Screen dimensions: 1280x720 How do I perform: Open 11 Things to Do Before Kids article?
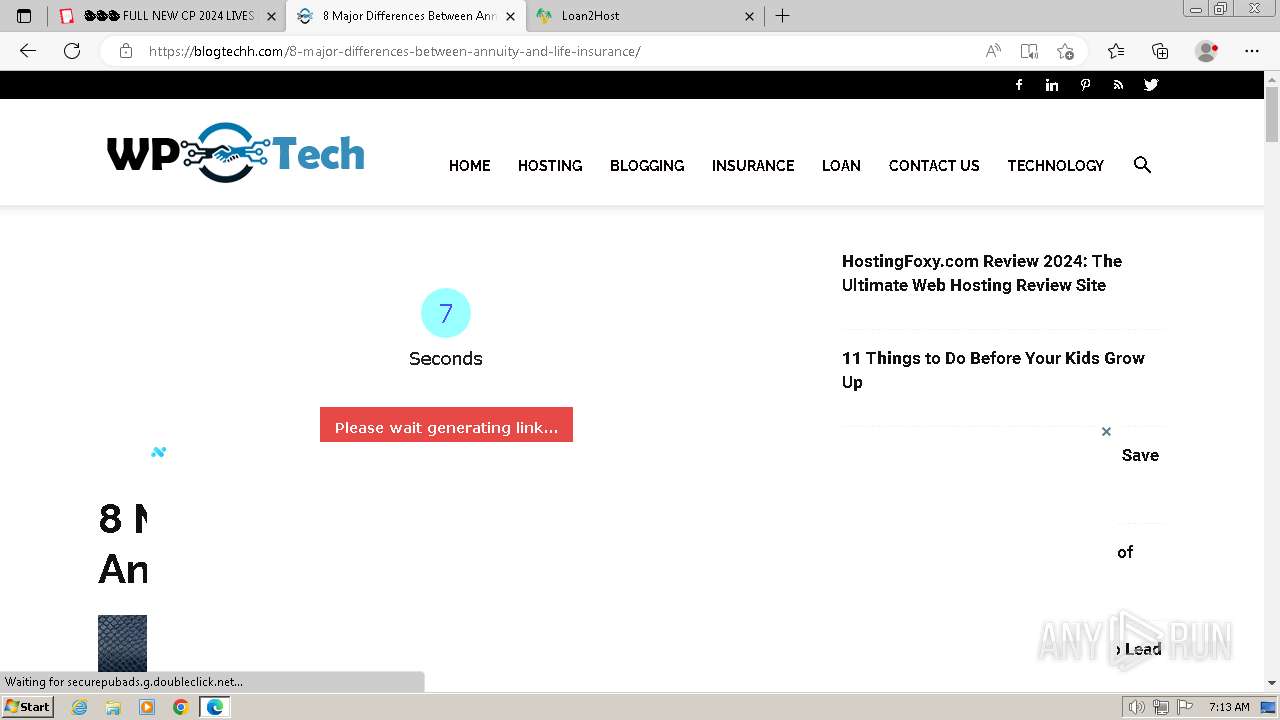(x=993, y=370)
